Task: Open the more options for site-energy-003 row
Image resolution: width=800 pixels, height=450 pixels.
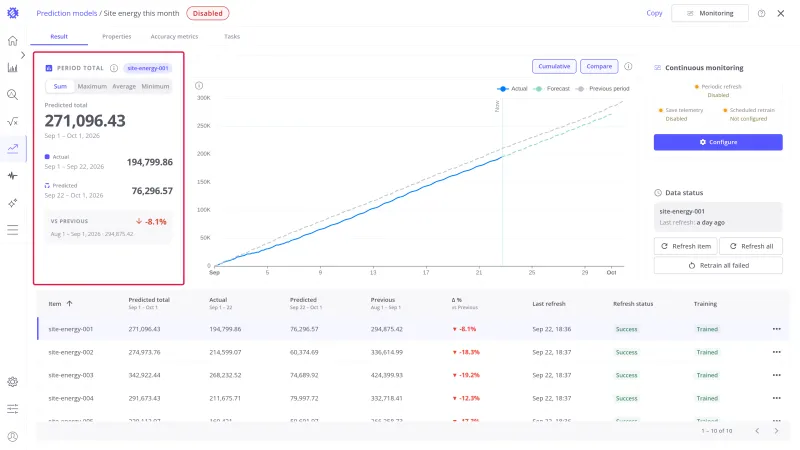Action: point(777,375)
